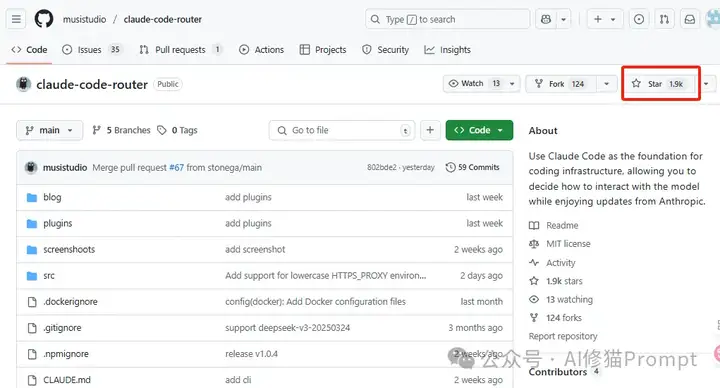Click the blog folder icon
The width and height of the screenshot is (720, 388).
[x=32, y=197]
